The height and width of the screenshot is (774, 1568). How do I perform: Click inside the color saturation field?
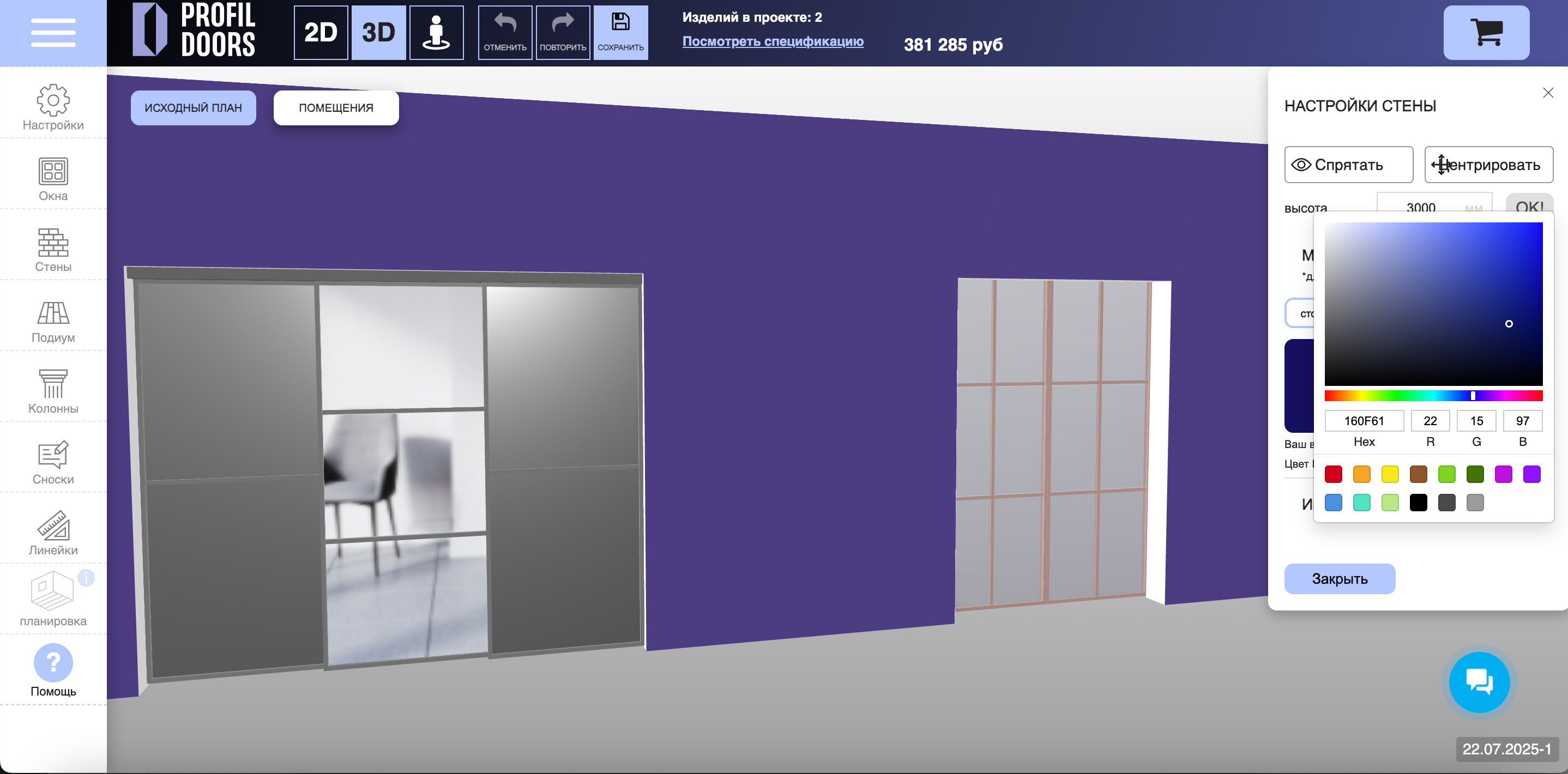point(1433,304)
